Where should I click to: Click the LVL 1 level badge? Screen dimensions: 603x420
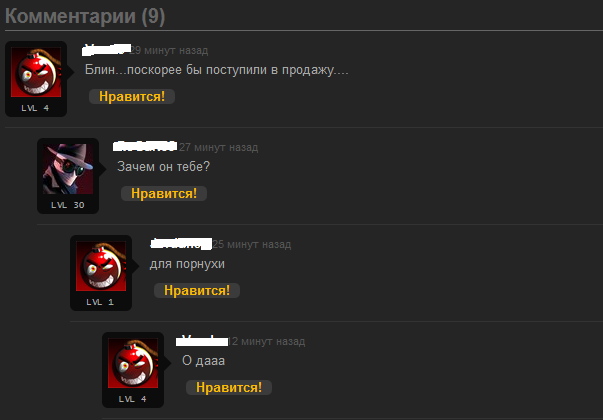coord(100,302)
